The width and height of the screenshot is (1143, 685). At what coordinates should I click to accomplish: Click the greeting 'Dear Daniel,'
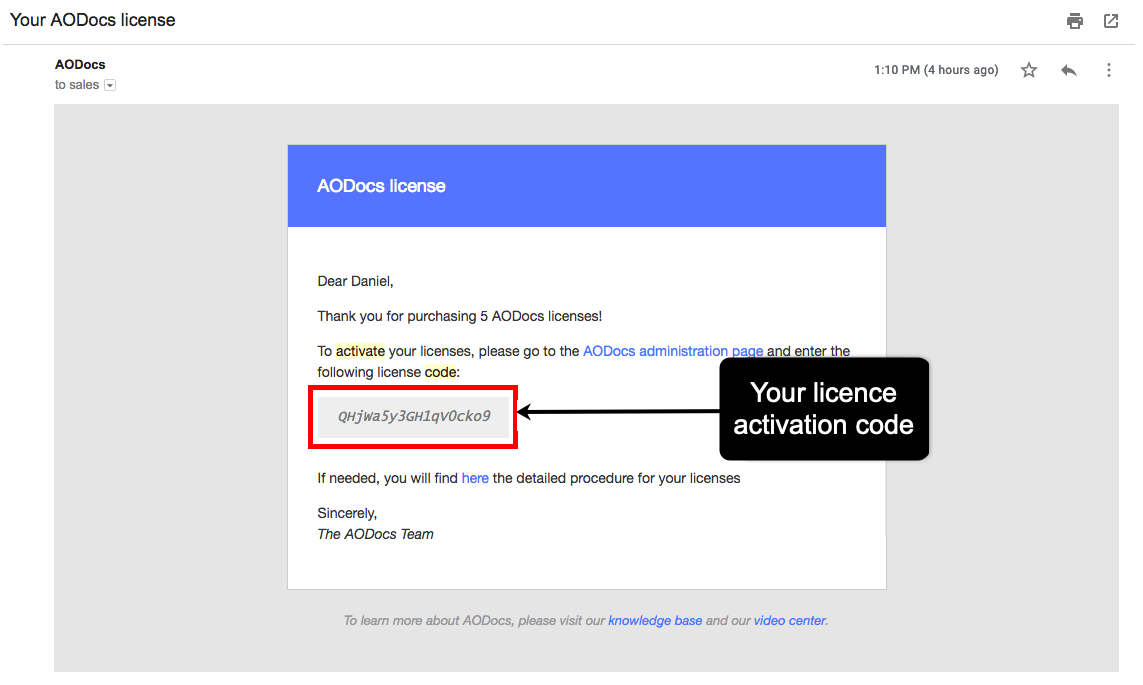355,281
